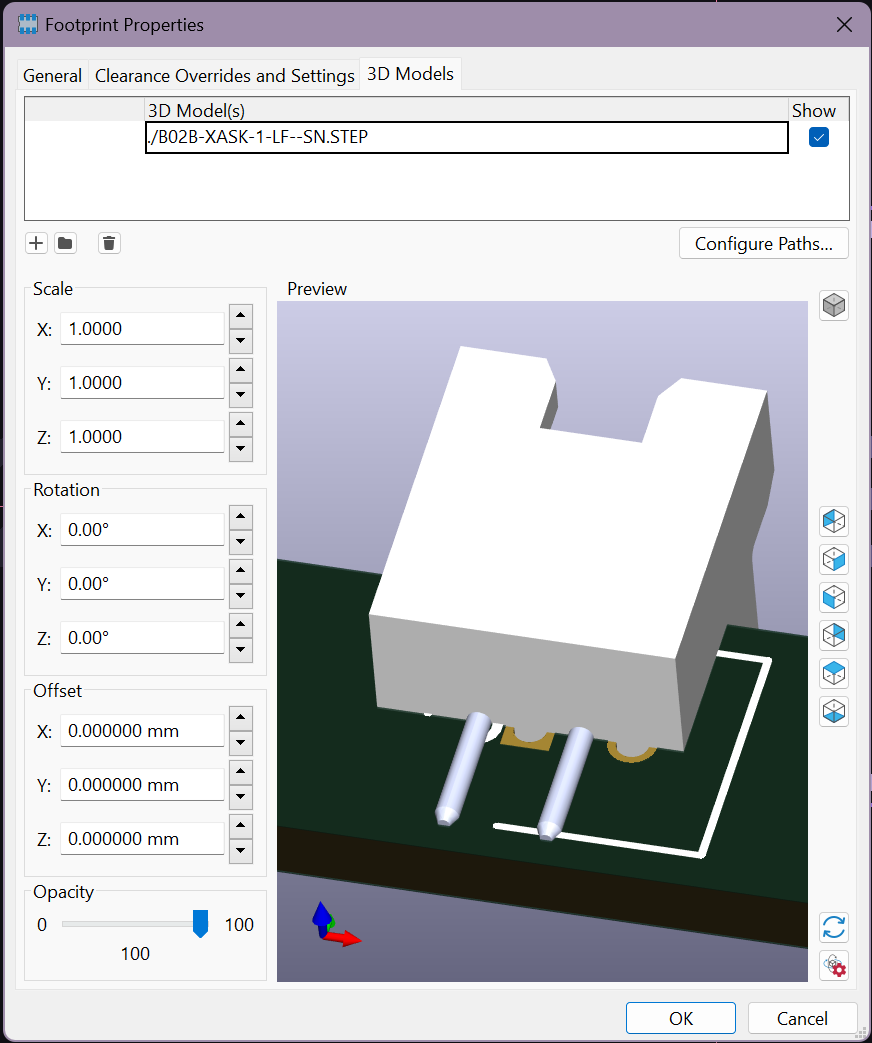Decrease Offset Z value

(241, 851)
